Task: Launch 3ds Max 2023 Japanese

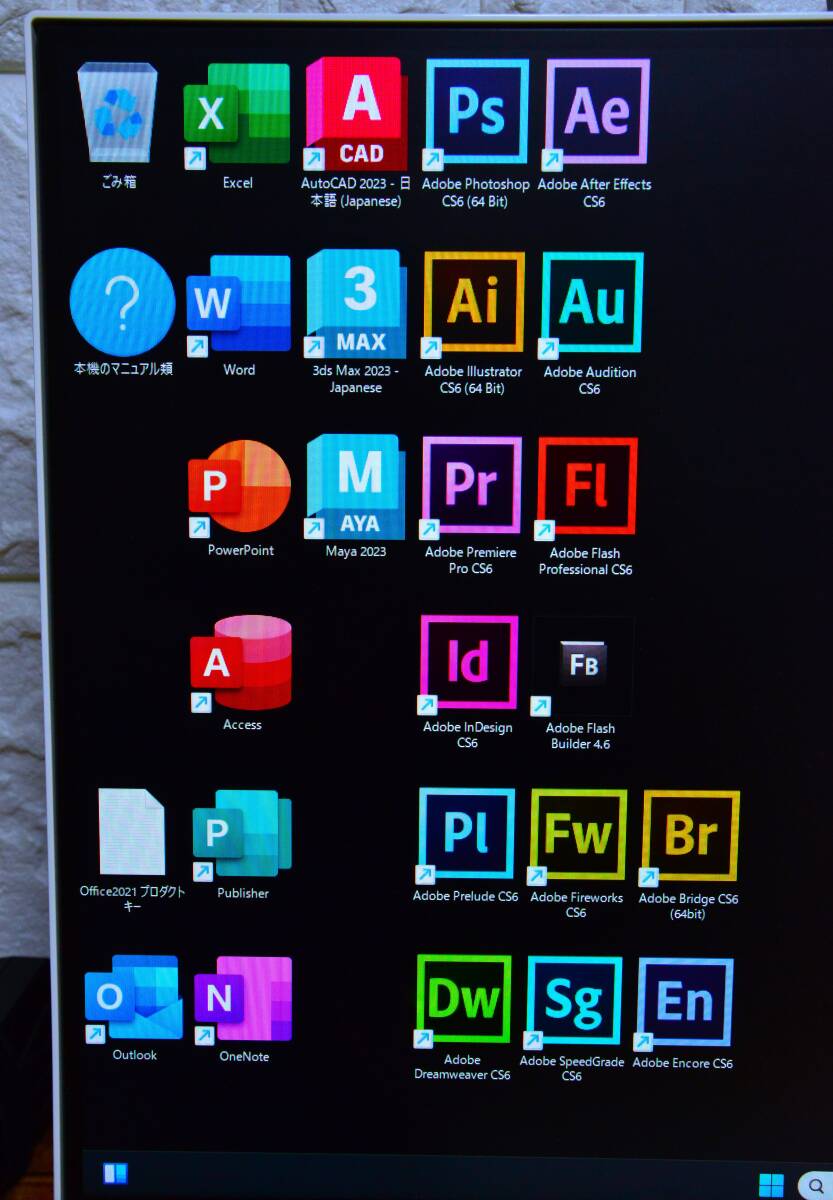Action: click(356, 304)
